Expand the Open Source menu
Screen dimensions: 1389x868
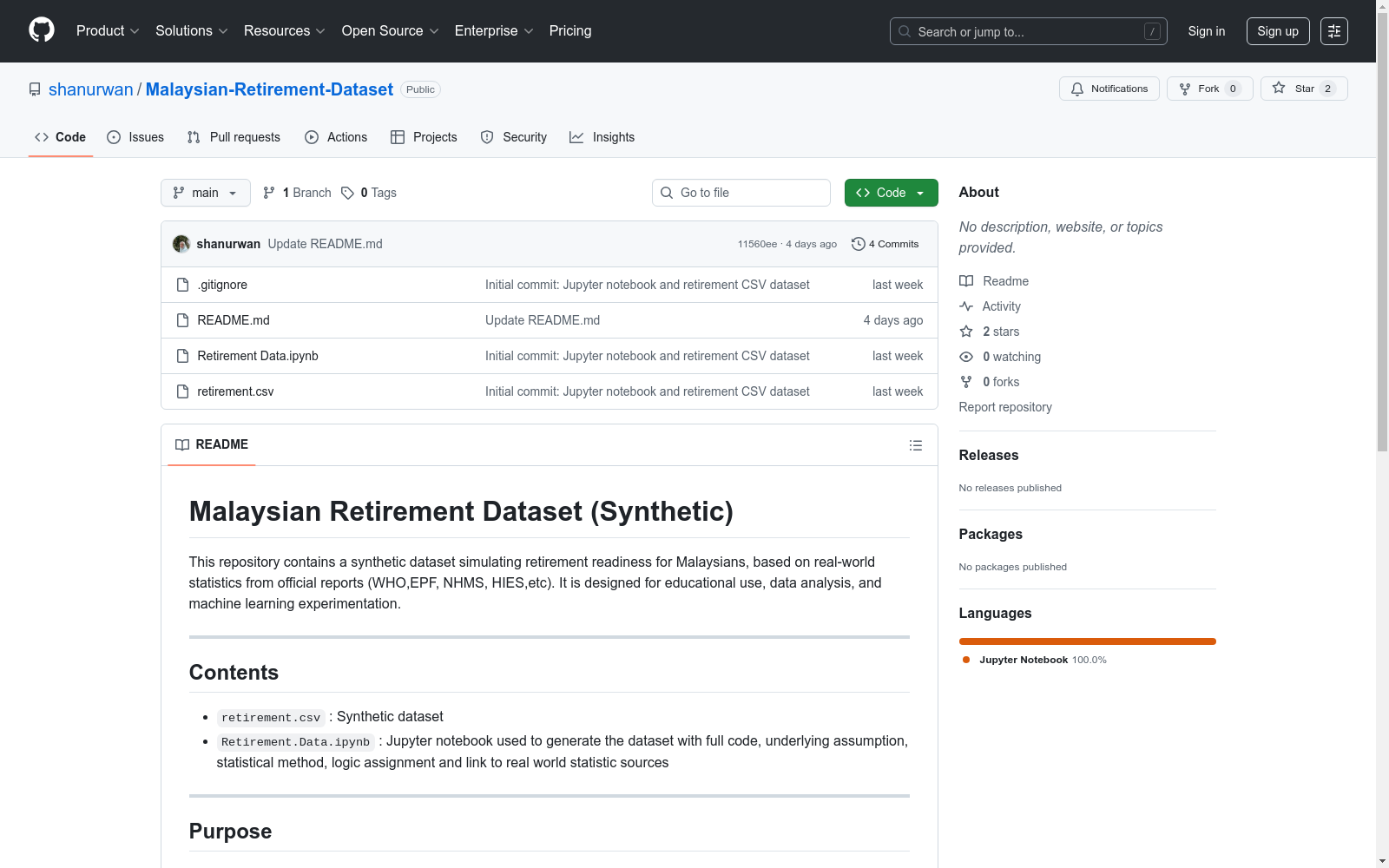coord(391,30)
